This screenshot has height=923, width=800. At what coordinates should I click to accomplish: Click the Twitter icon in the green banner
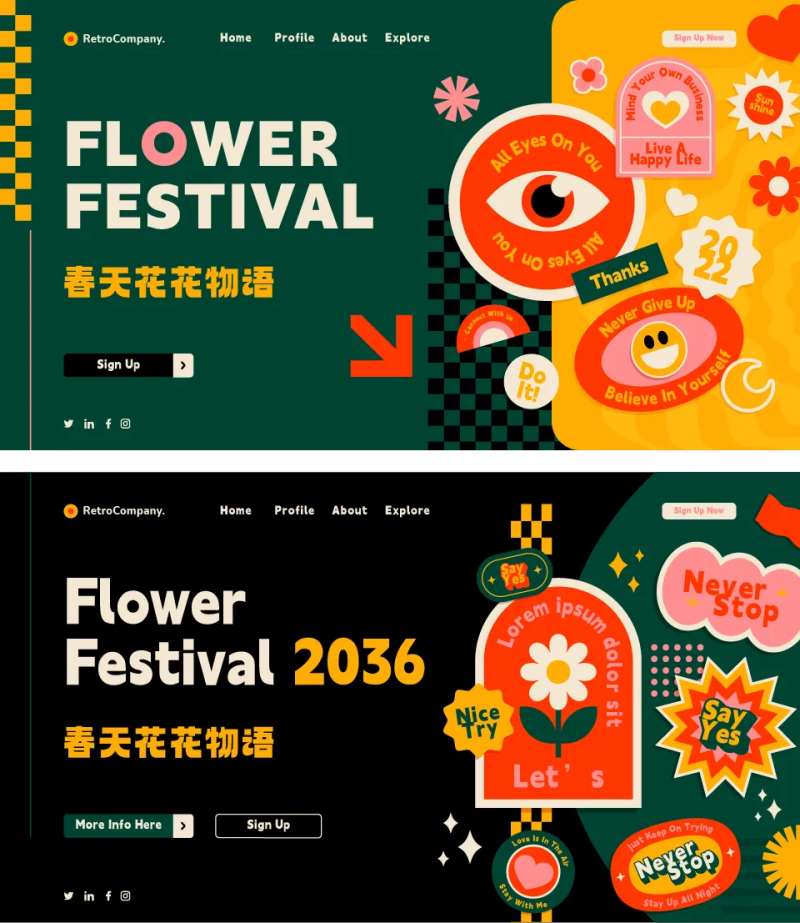69,423
